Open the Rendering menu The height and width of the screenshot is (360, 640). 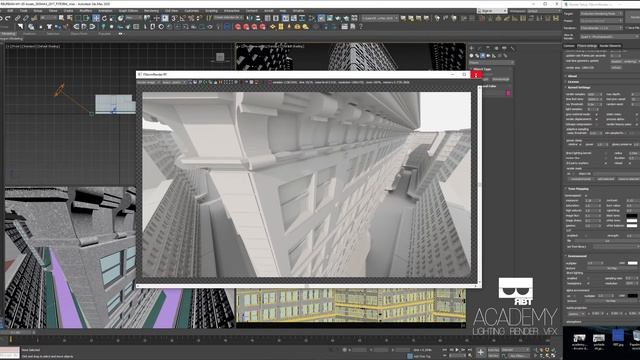(x=151, y=11)
